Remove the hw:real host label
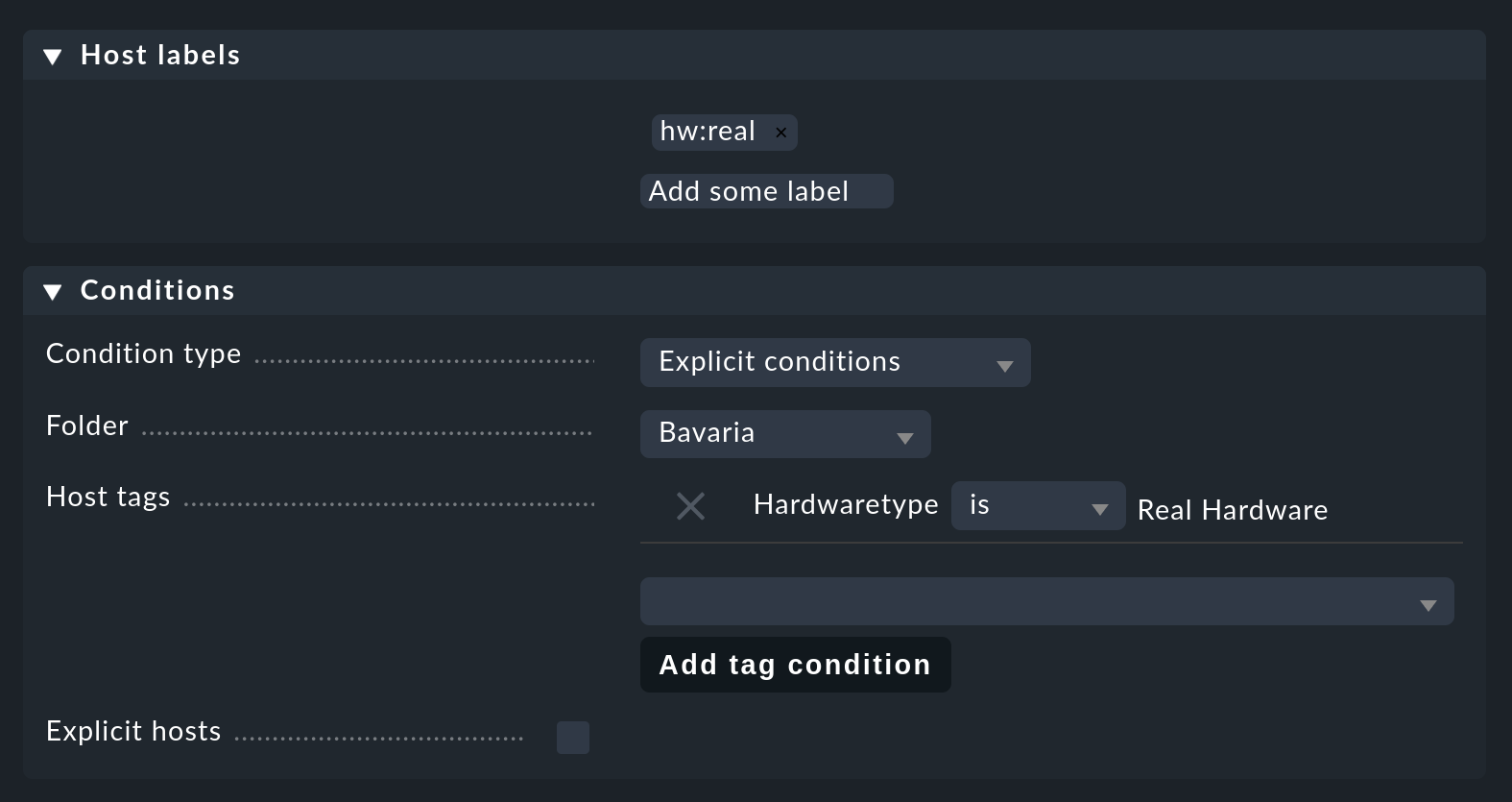The width and height of the screenshot is (1512, 802). [x=780, y=133]
